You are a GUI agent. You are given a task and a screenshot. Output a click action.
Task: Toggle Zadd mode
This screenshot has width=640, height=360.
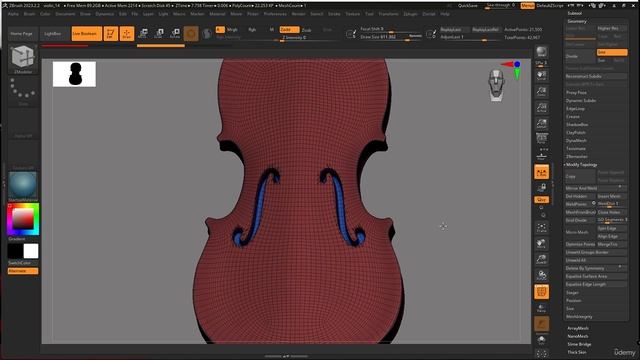[289, 30]
